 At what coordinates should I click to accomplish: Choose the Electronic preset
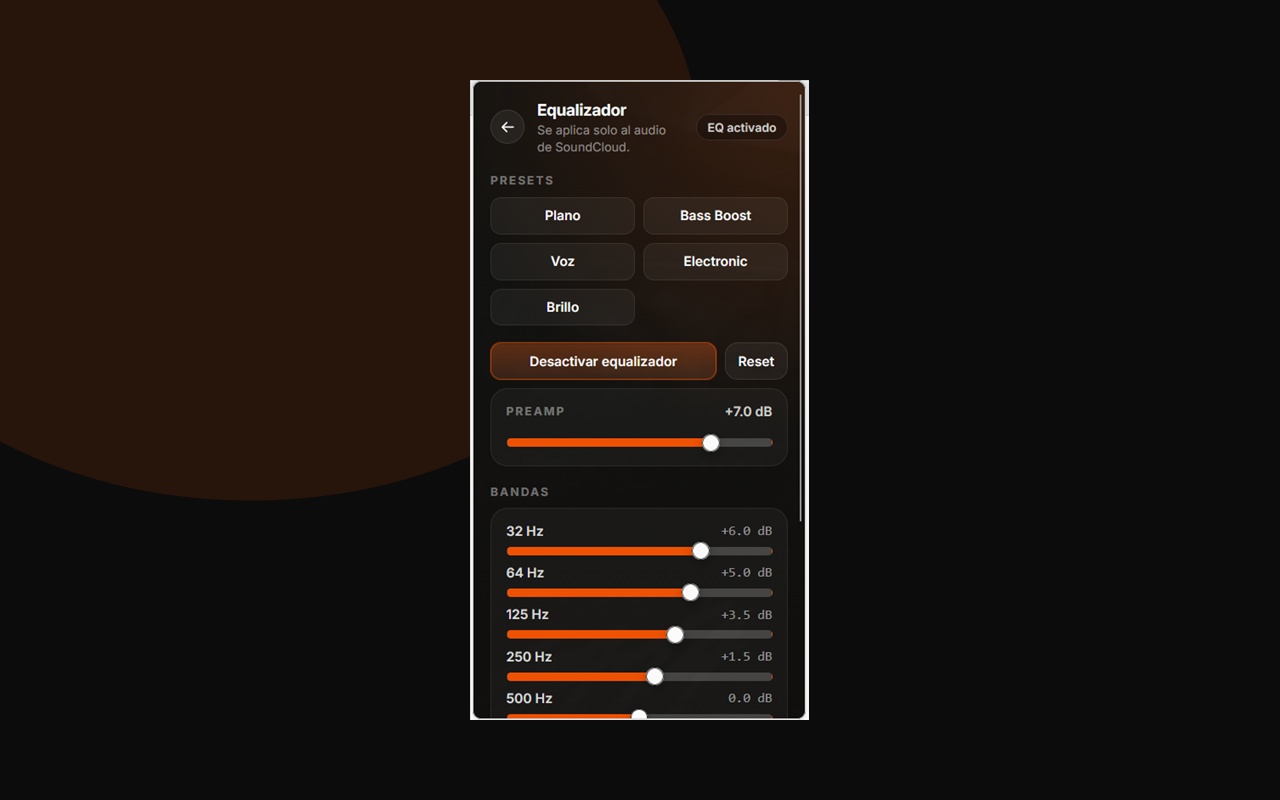[x=715, y=262]
